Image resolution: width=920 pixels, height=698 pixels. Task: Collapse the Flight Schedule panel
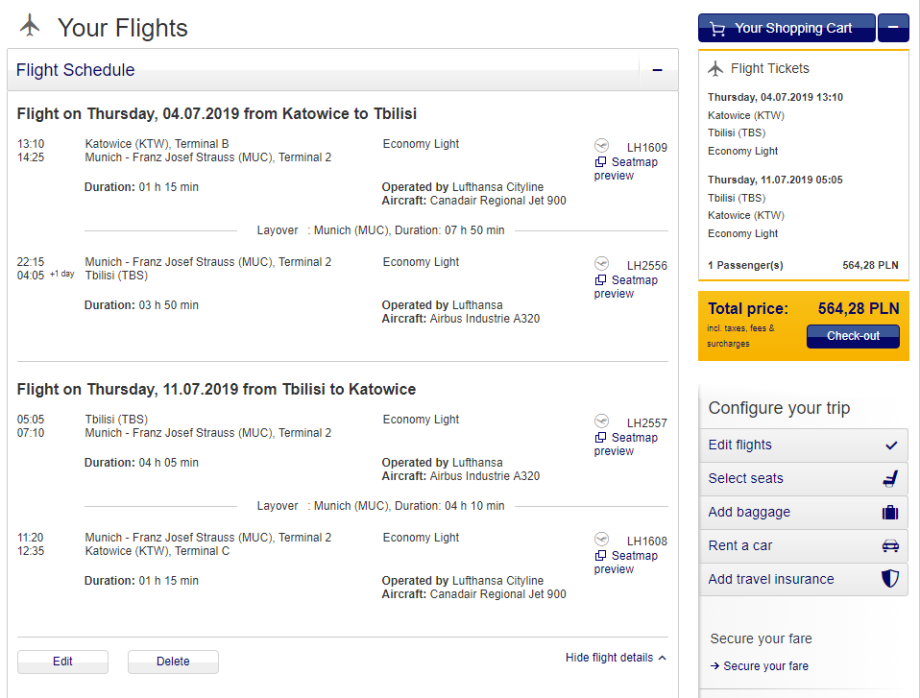point(657,70)
